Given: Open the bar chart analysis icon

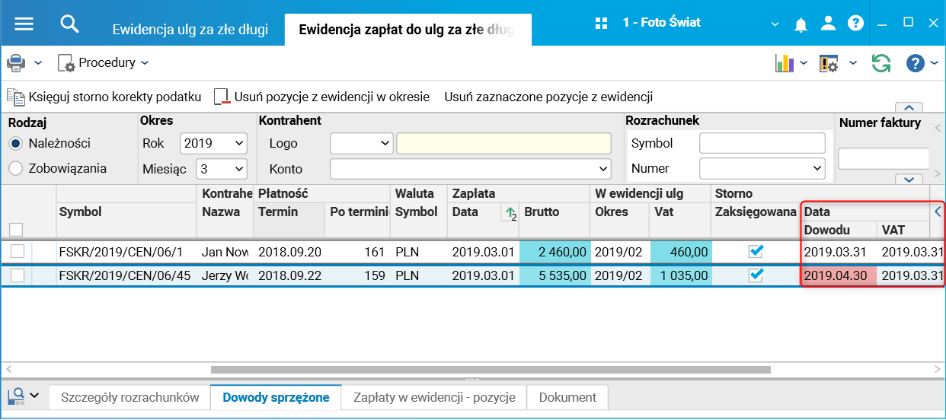Looking at the screenshot, I should pyautogui.click(x=784, y=63).
